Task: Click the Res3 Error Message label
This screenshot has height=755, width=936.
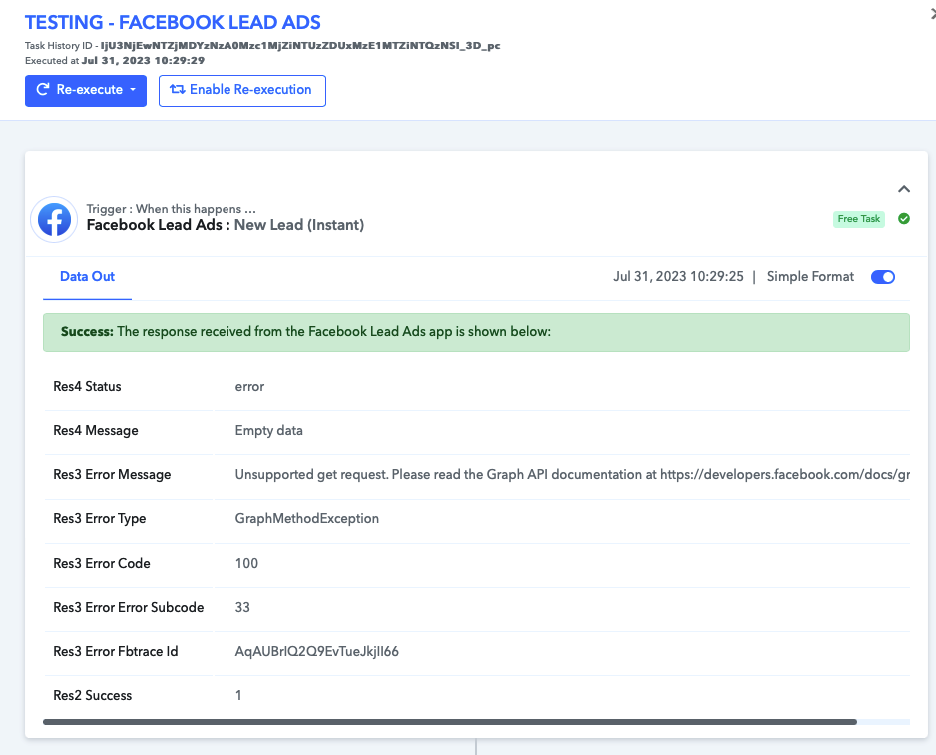Action: click(x=112, y=474)
